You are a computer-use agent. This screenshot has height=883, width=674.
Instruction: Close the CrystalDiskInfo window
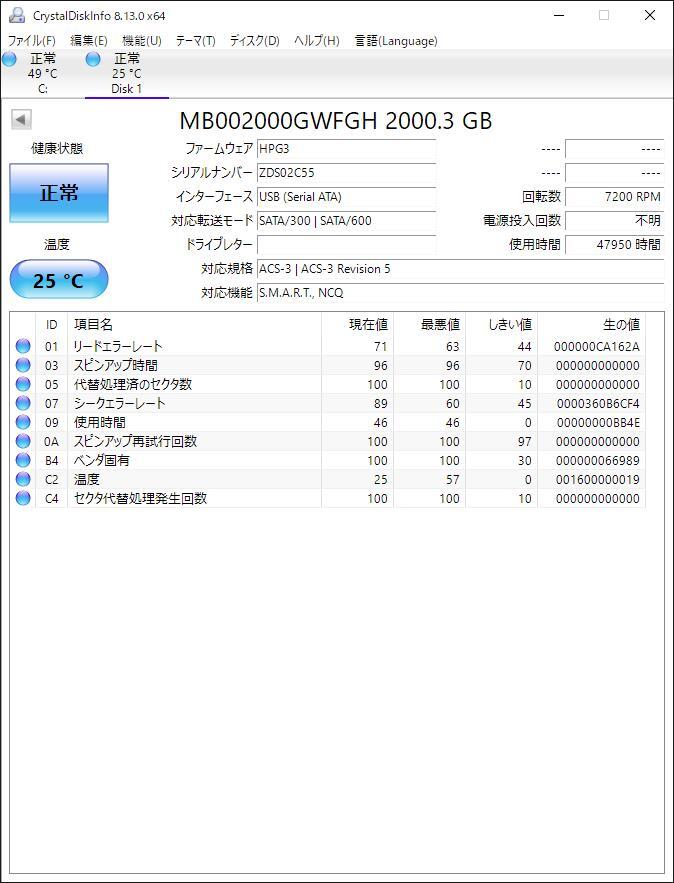(x=650, y=15)
